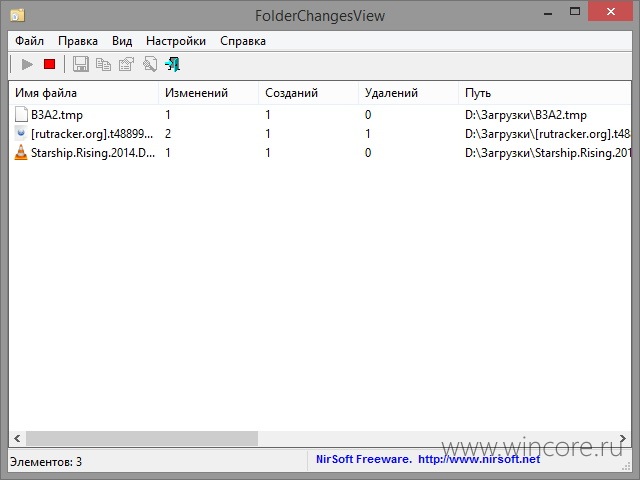This screenshot has height=480, width=640.
Task: Click the Элементов: 3 status bar text
Action: coord(46,462)
